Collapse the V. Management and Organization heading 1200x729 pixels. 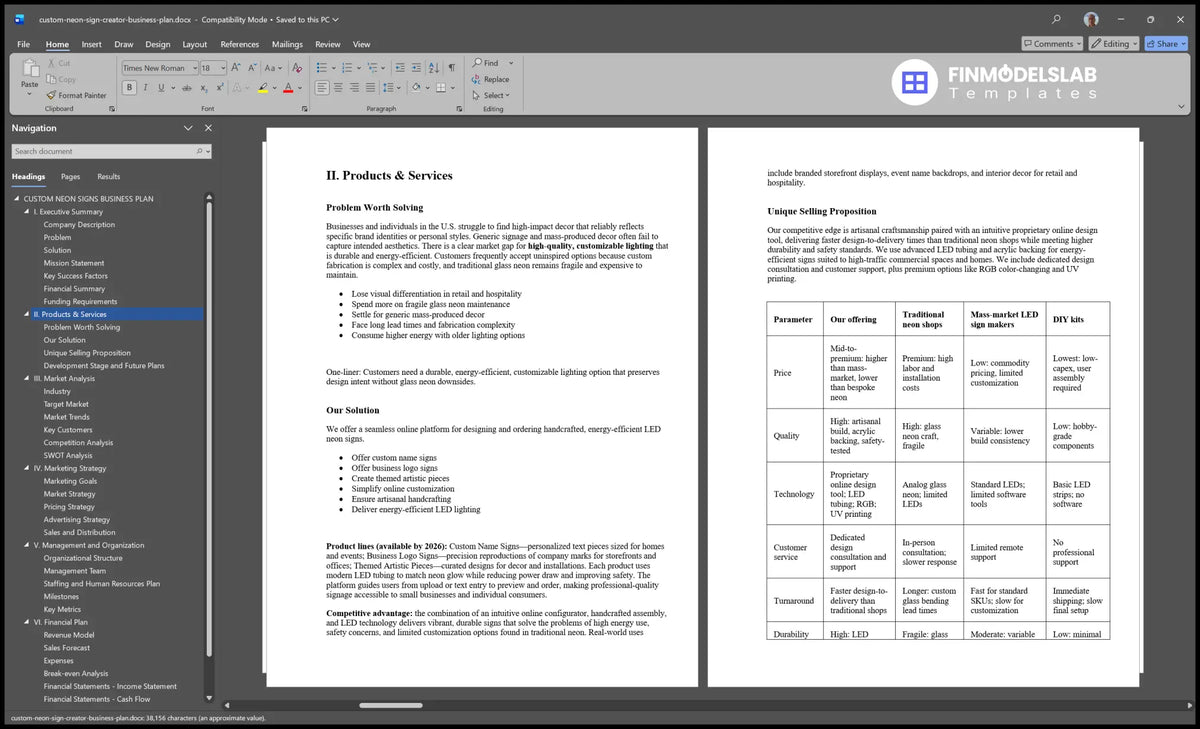click(x=27, y=546)
